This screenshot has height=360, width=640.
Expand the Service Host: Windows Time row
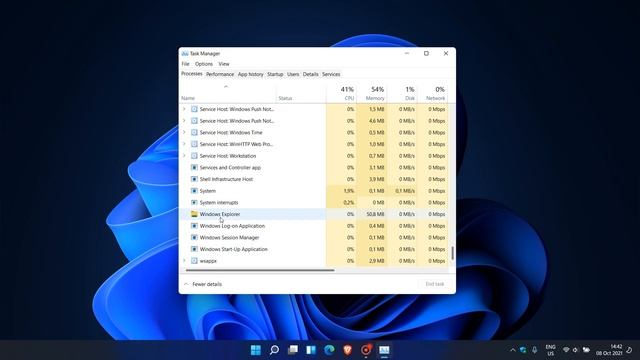pos(184,133)
